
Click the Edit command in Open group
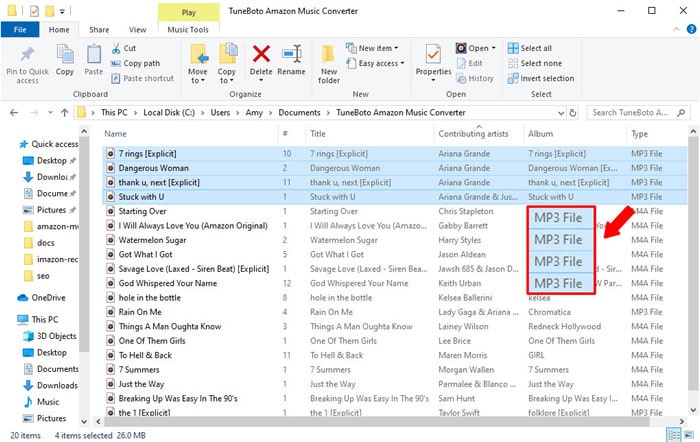click(x=469, y=63)
